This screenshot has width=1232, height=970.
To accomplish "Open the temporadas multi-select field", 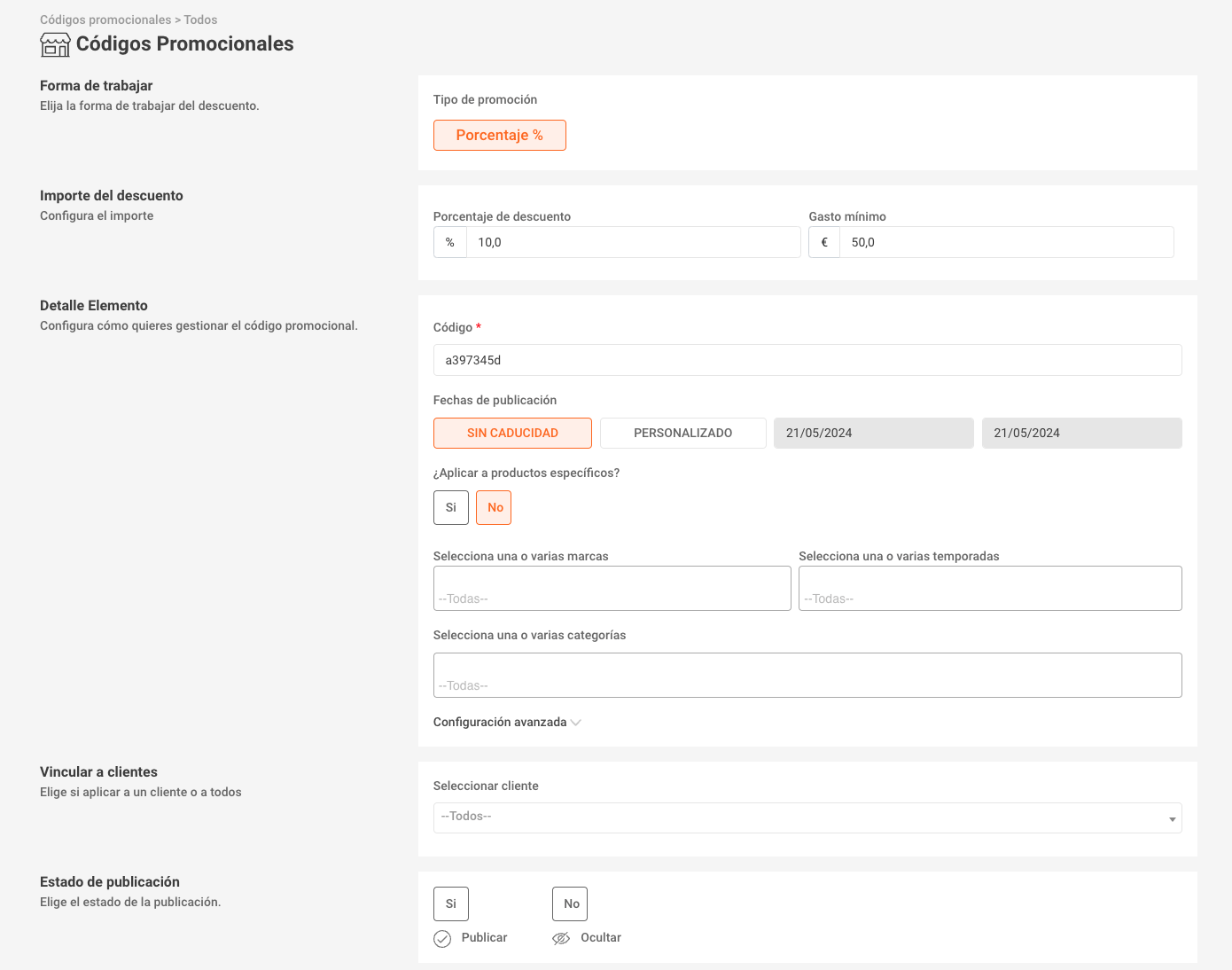I will pyautogui.click(x=990, y=588).
